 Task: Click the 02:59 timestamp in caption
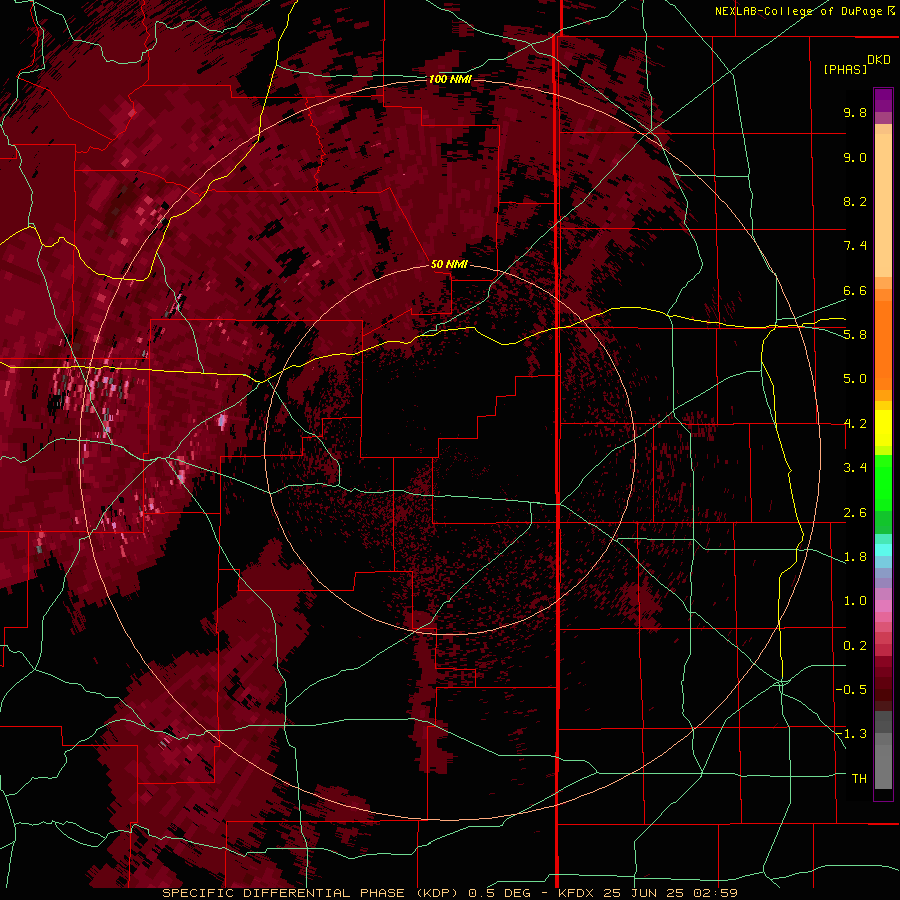717,893
